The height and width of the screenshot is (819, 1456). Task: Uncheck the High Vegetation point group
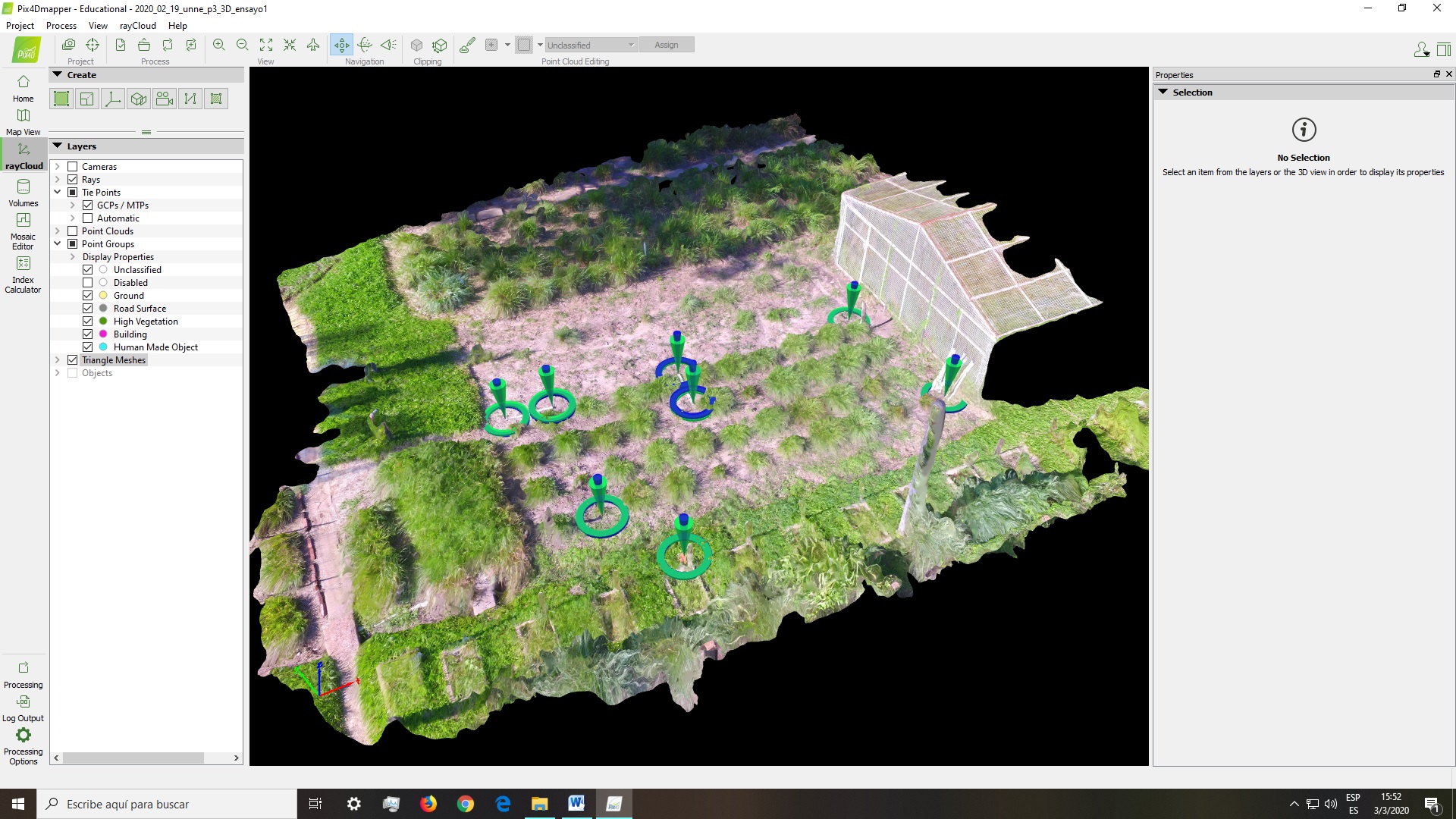coord(88,322)
